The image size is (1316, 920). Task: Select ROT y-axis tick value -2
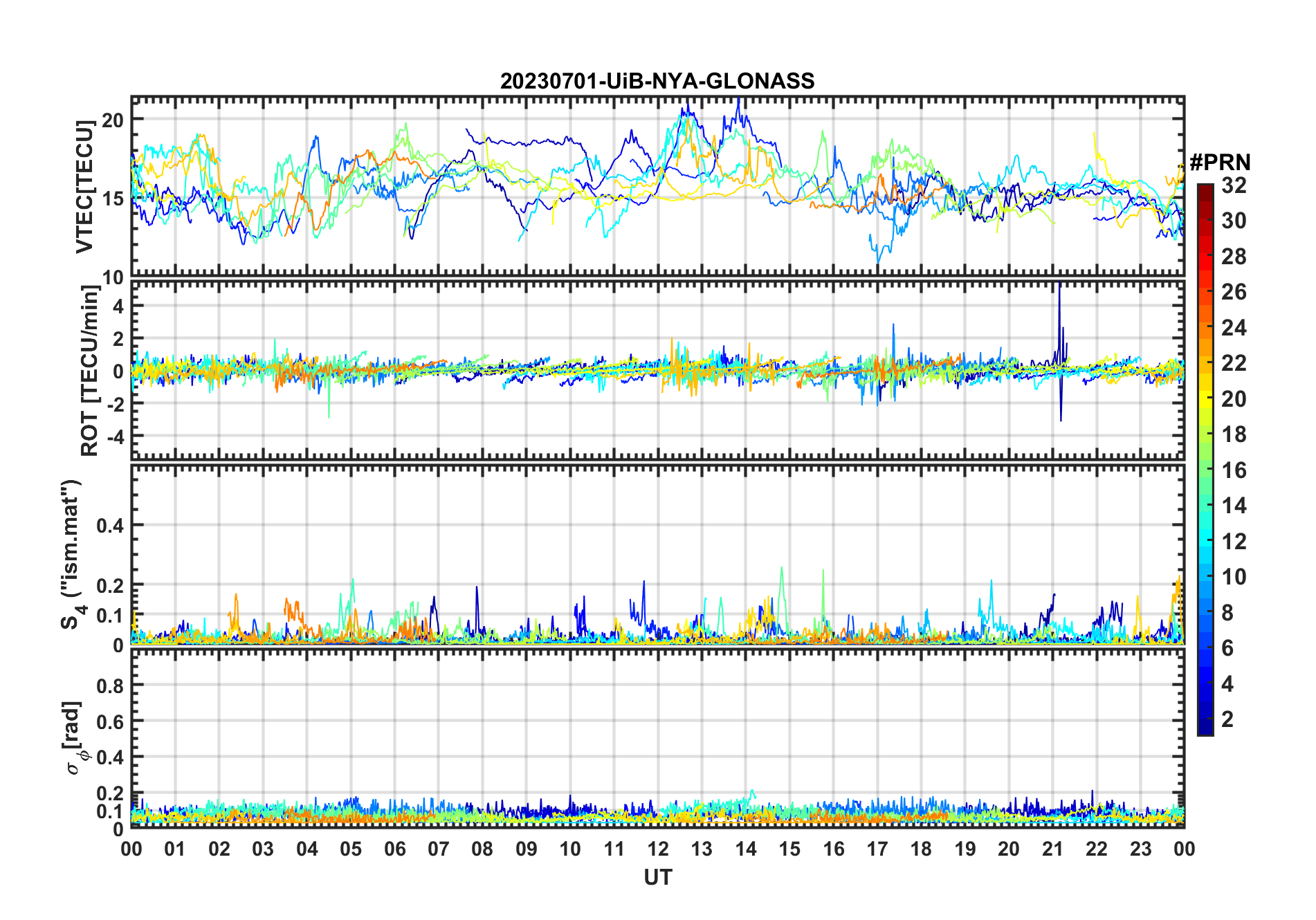(x=115, y=403)
